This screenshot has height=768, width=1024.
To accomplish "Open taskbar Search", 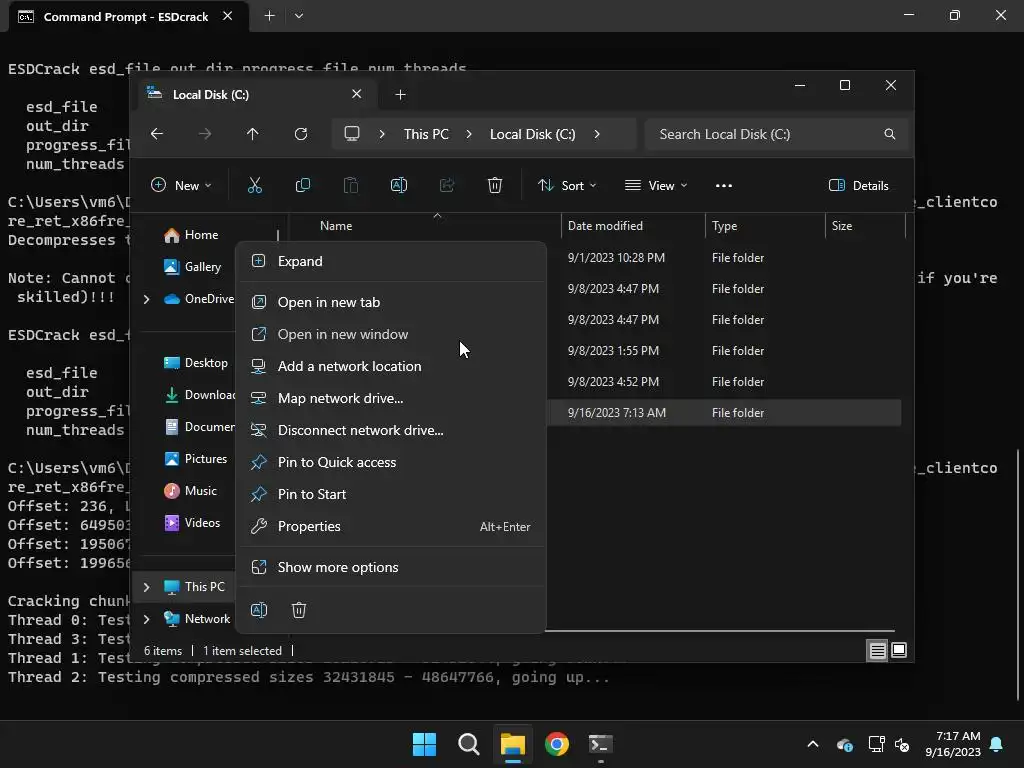I will [469, 744].
